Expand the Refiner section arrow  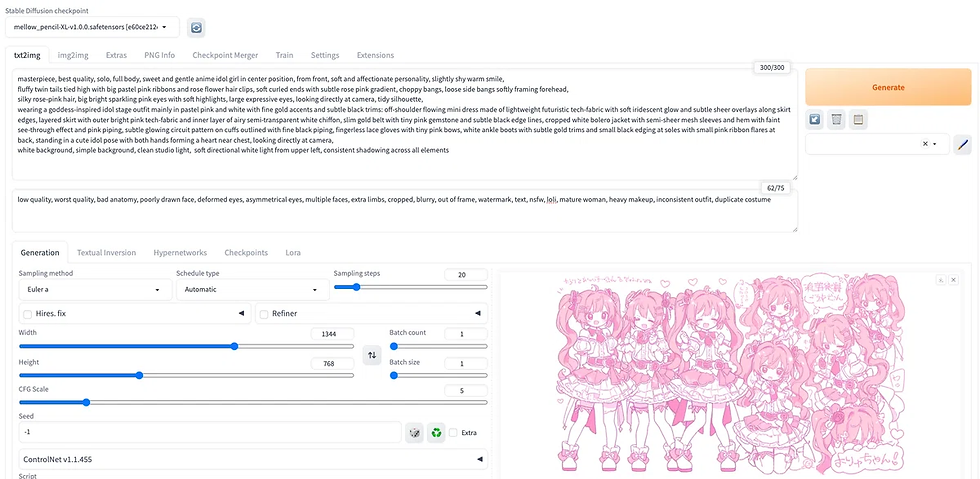coord(478,313)
